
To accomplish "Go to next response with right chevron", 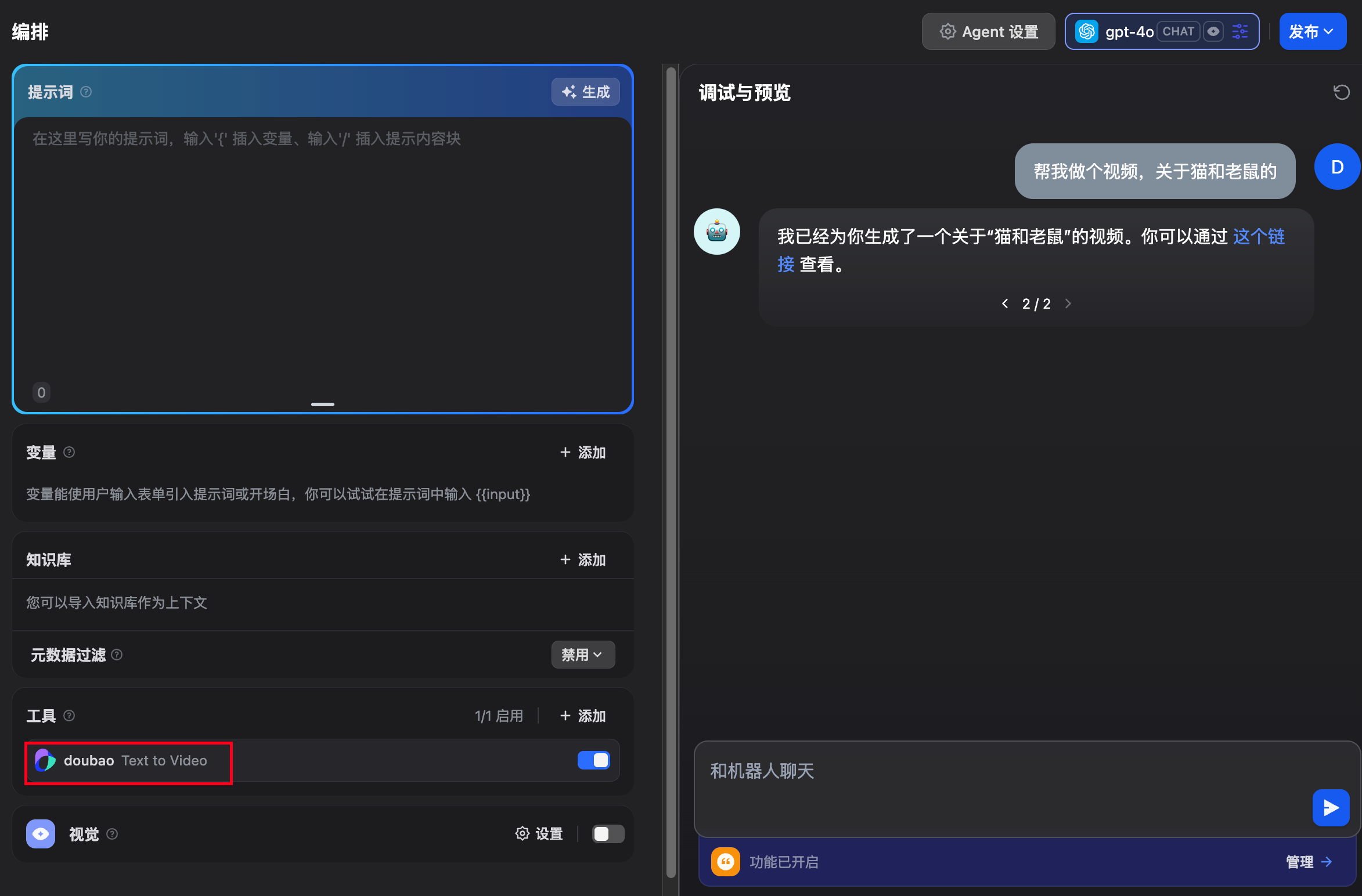I will coord(1068,304).
